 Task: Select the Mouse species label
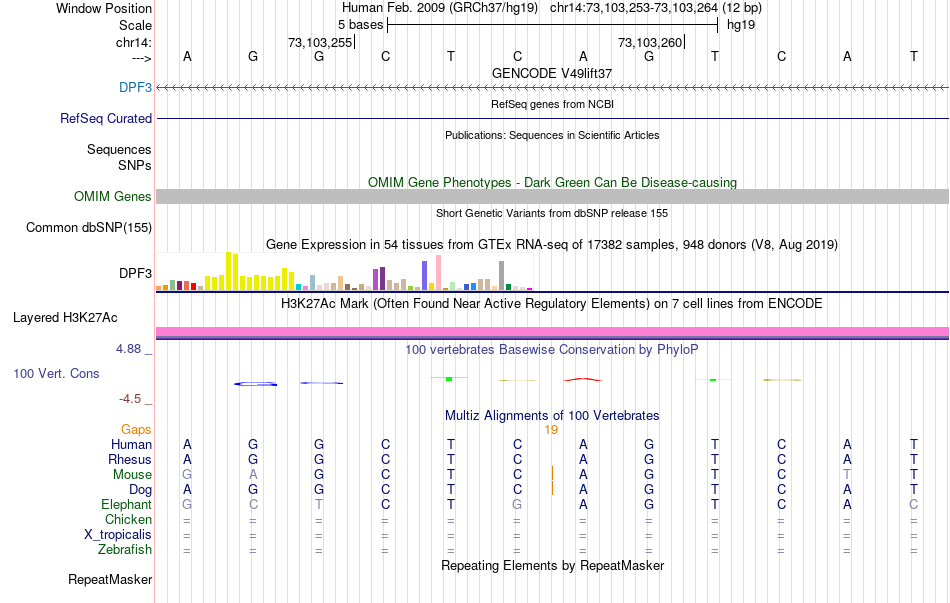(132, 475)
